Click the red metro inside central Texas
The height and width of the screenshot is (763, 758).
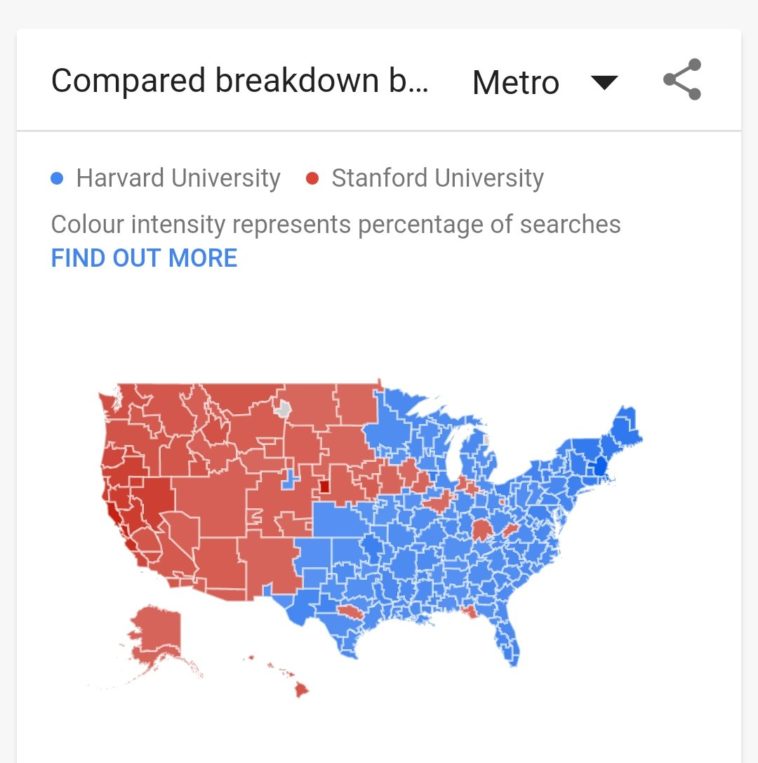coord(348,611)
